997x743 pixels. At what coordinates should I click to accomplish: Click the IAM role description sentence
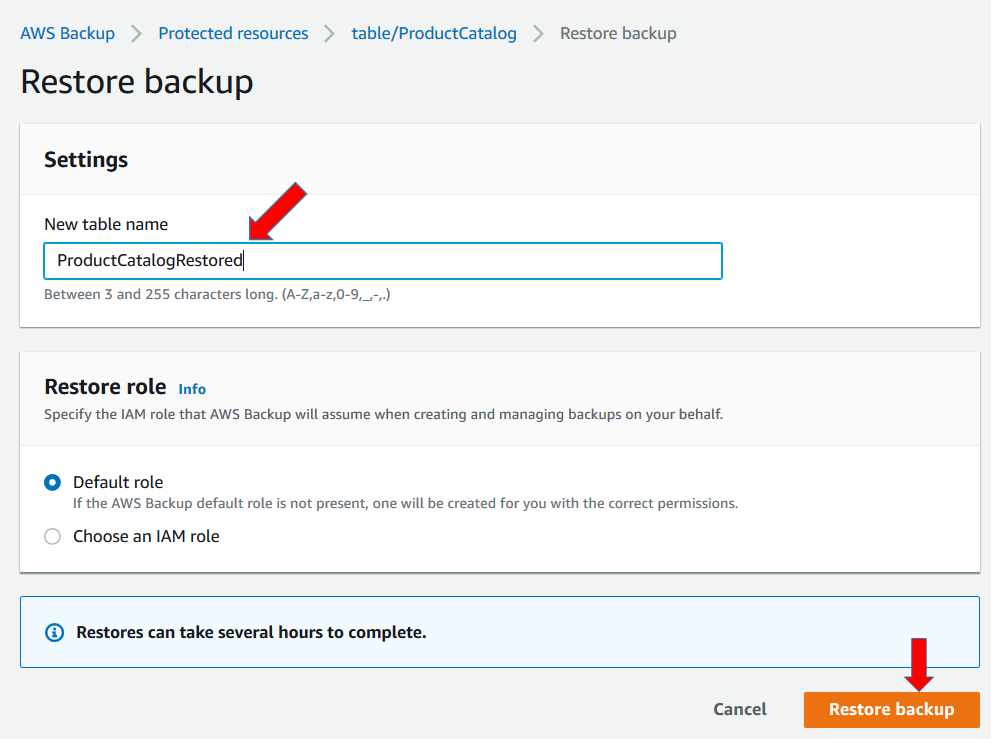[383, 414]
